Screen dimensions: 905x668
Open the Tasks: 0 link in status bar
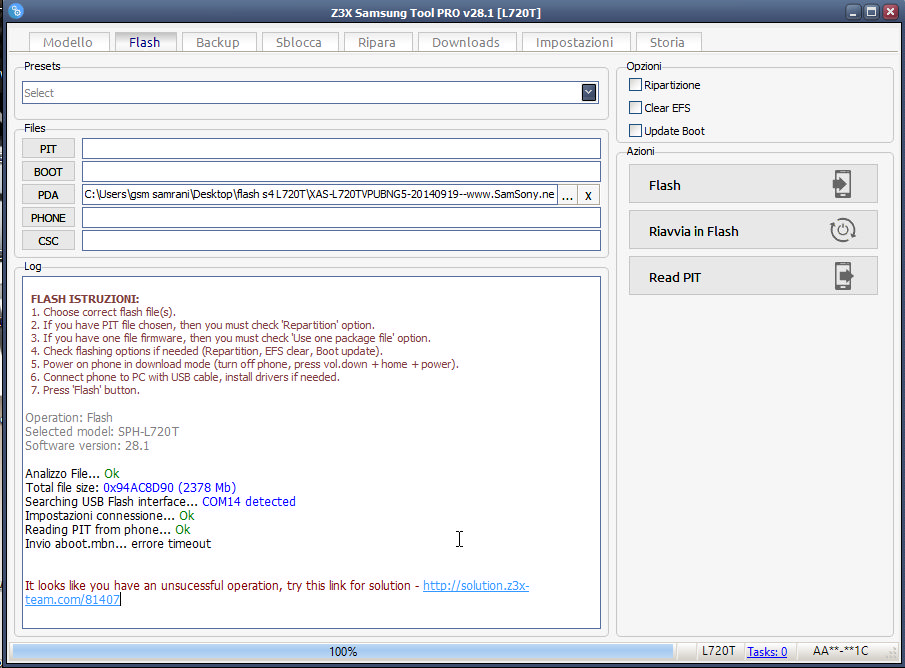(767, 651)
